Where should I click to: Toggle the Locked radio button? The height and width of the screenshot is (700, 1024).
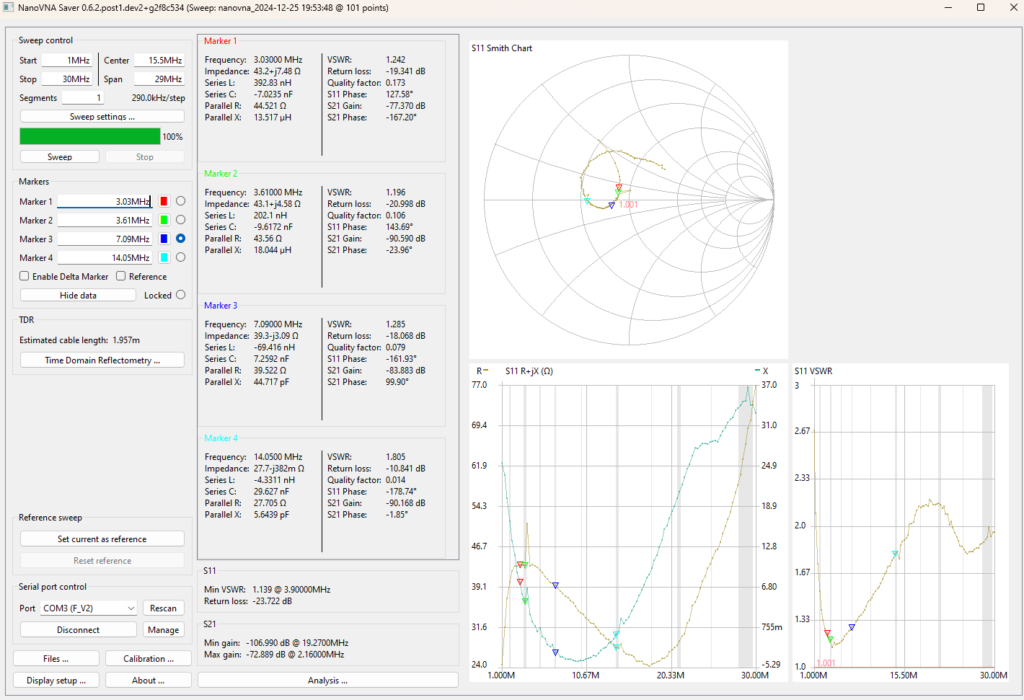click(181, 295)
